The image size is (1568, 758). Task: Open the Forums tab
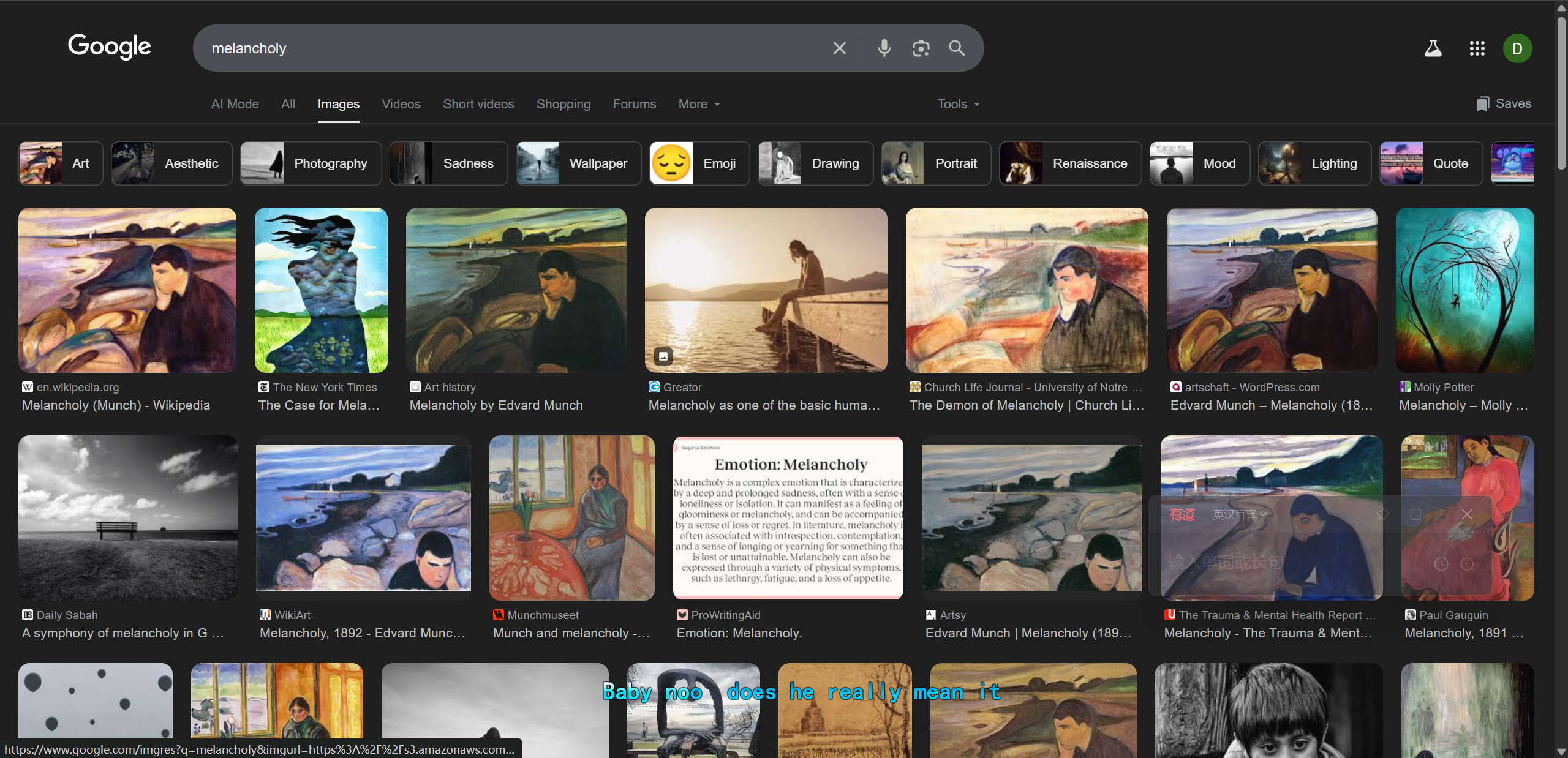[x=635, y=104]
